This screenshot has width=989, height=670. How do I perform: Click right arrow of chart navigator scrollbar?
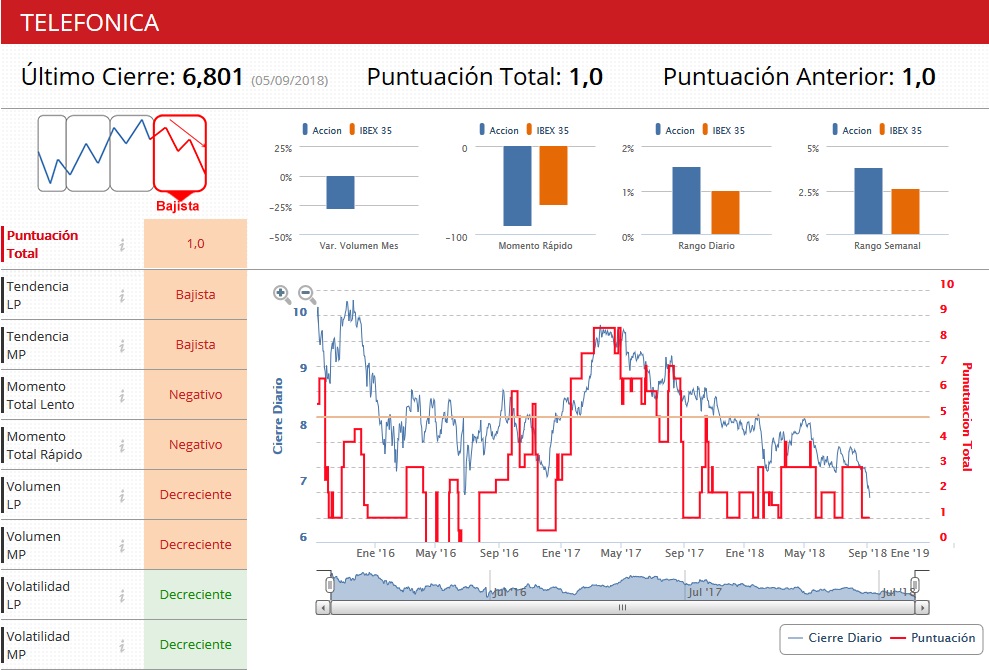coord(922,608)
